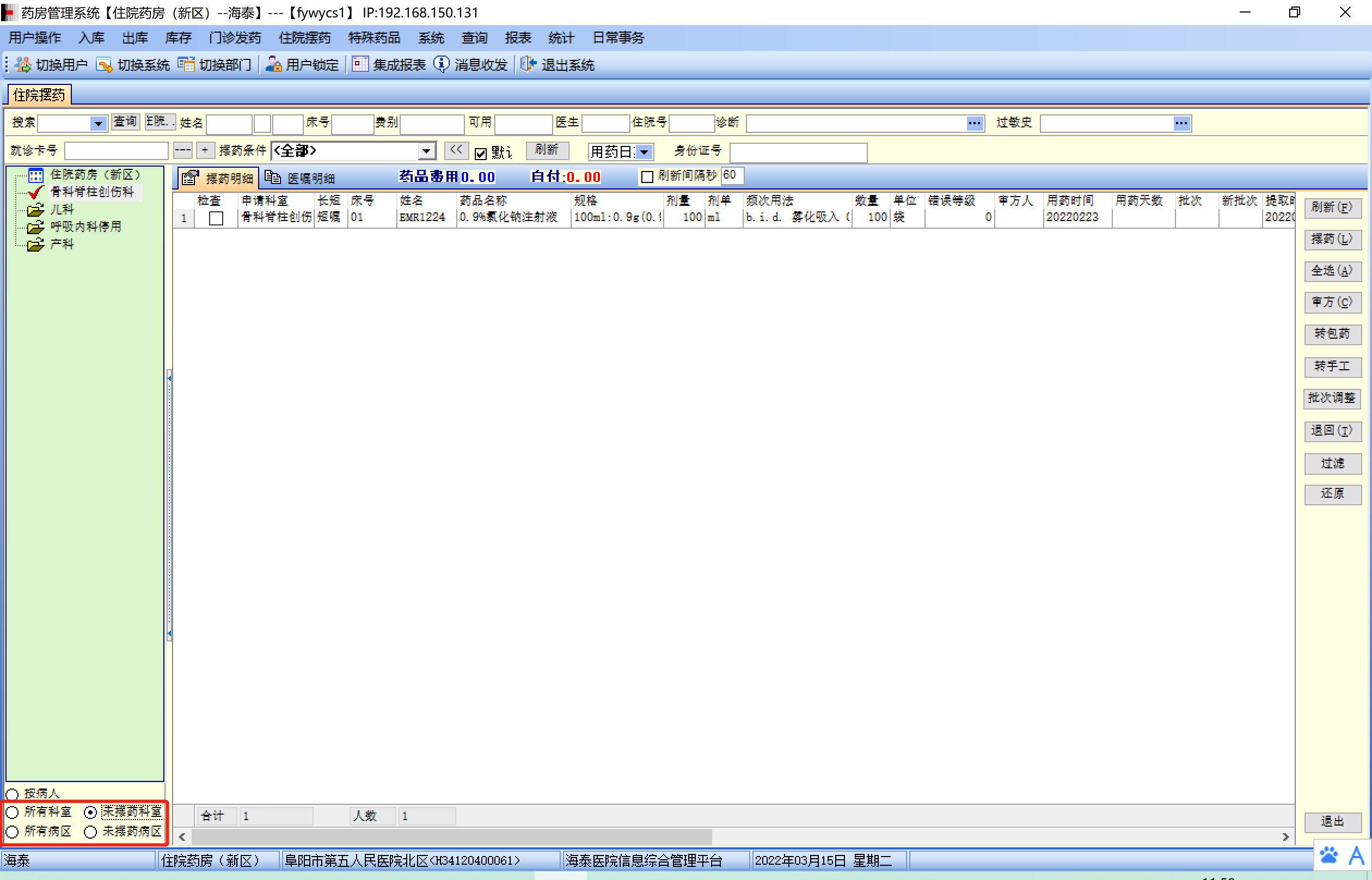Image resolution: width=1372 pixels, height=880 pixels.
Task: Select the 所有科室 radio button
Action: pyautogui.click(x=12, y=812)
